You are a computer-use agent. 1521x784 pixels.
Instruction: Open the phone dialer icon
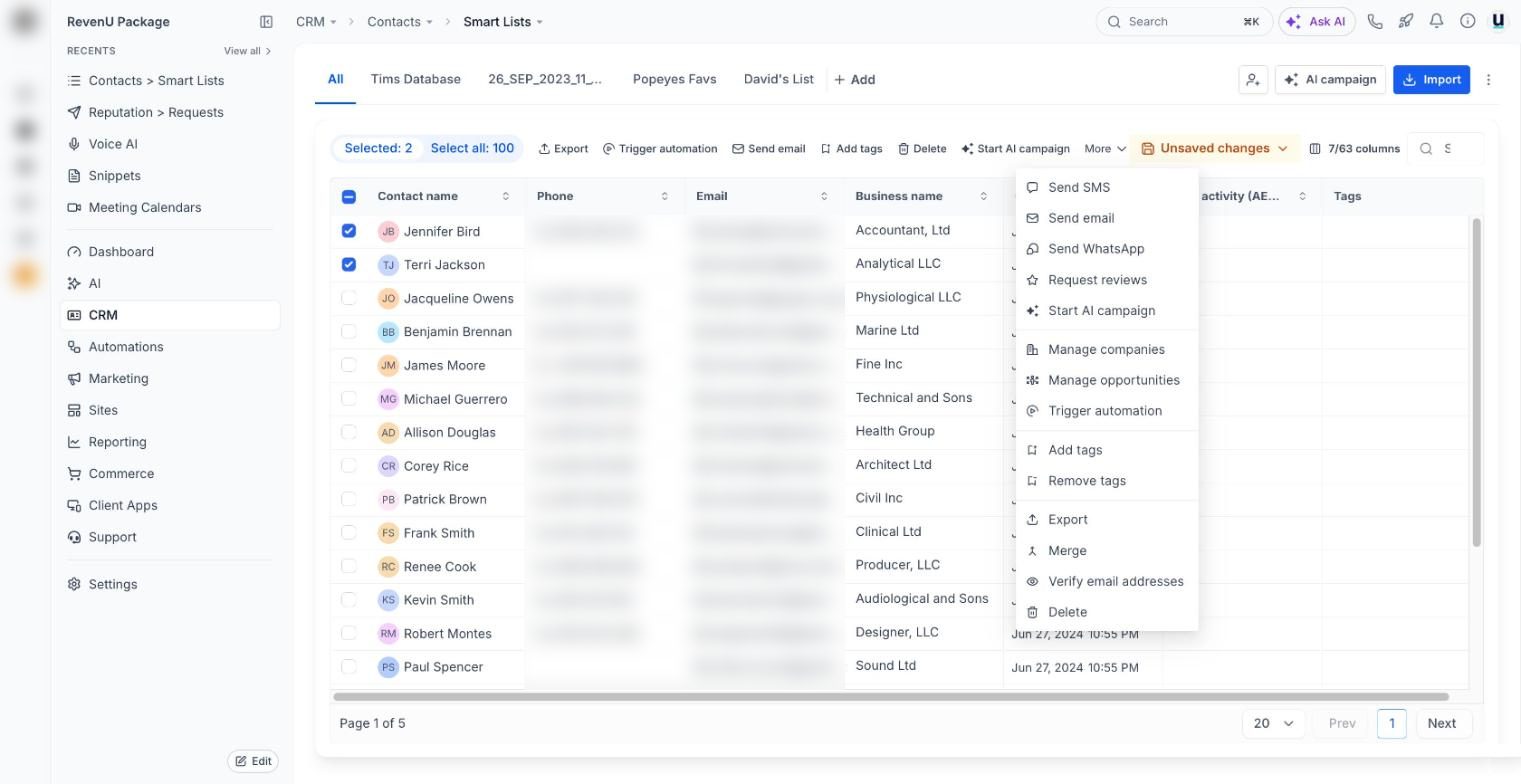click(x=1375, y=21)
